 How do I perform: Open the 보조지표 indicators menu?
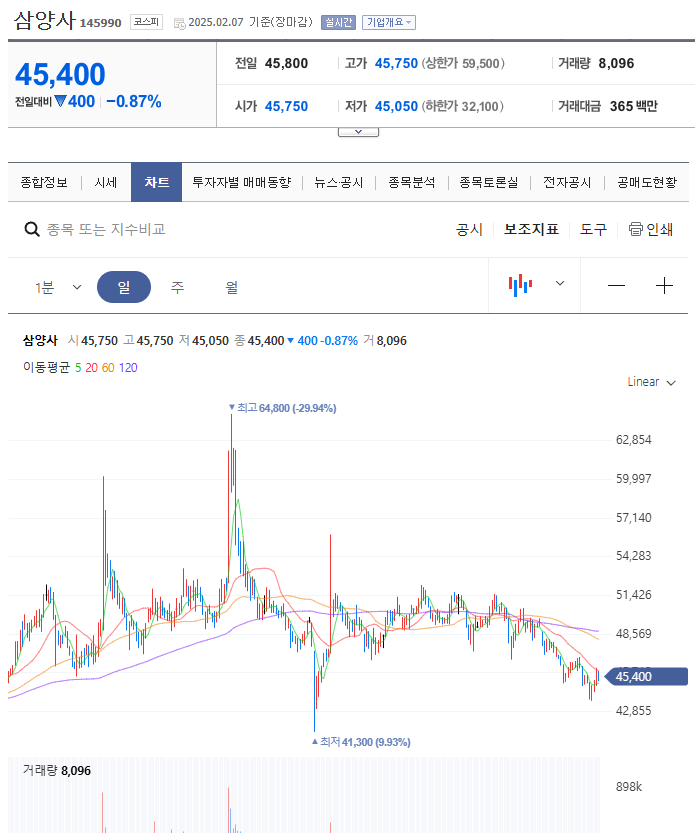click(x=531, y=230)
